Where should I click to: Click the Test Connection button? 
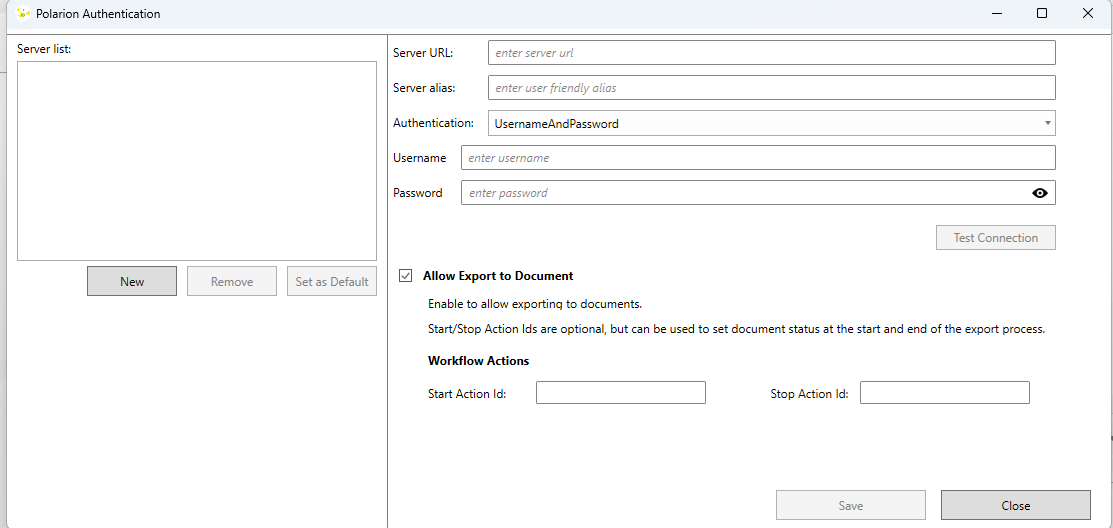(996, 238)
